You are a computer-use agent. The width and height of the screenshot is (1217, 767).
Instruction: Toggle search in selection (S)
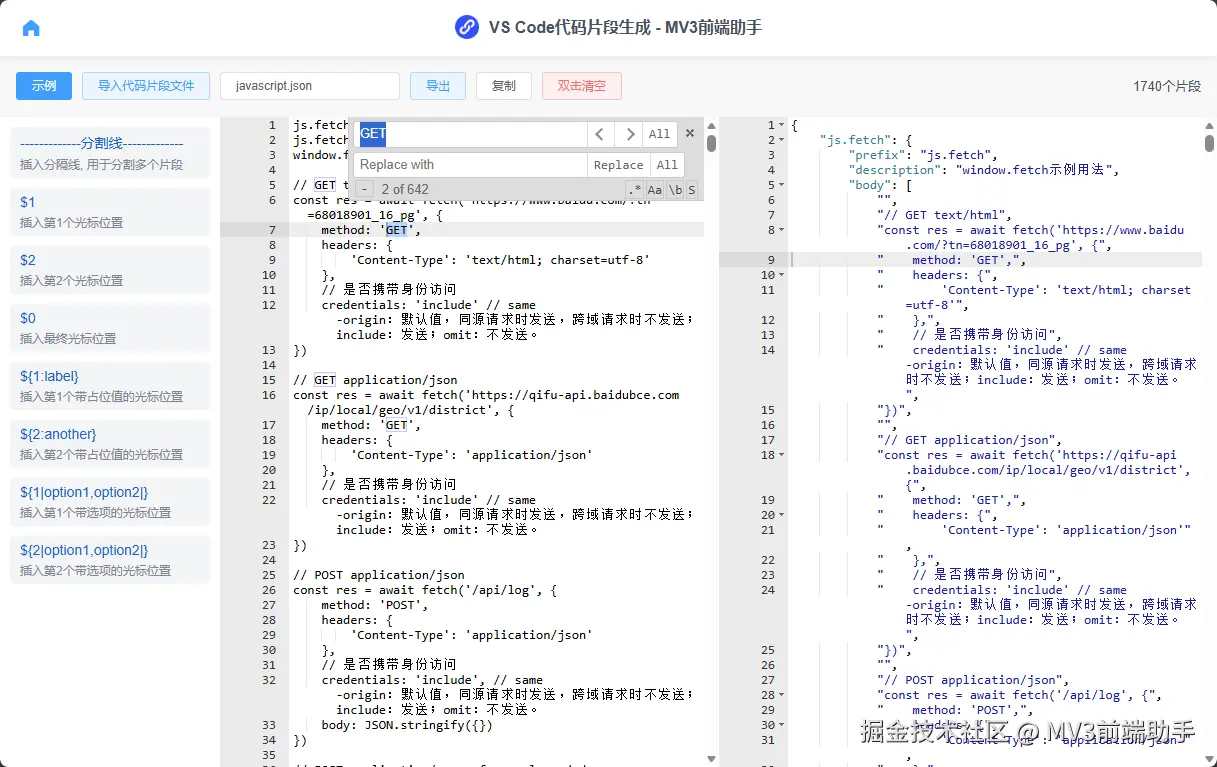(692, 190)
